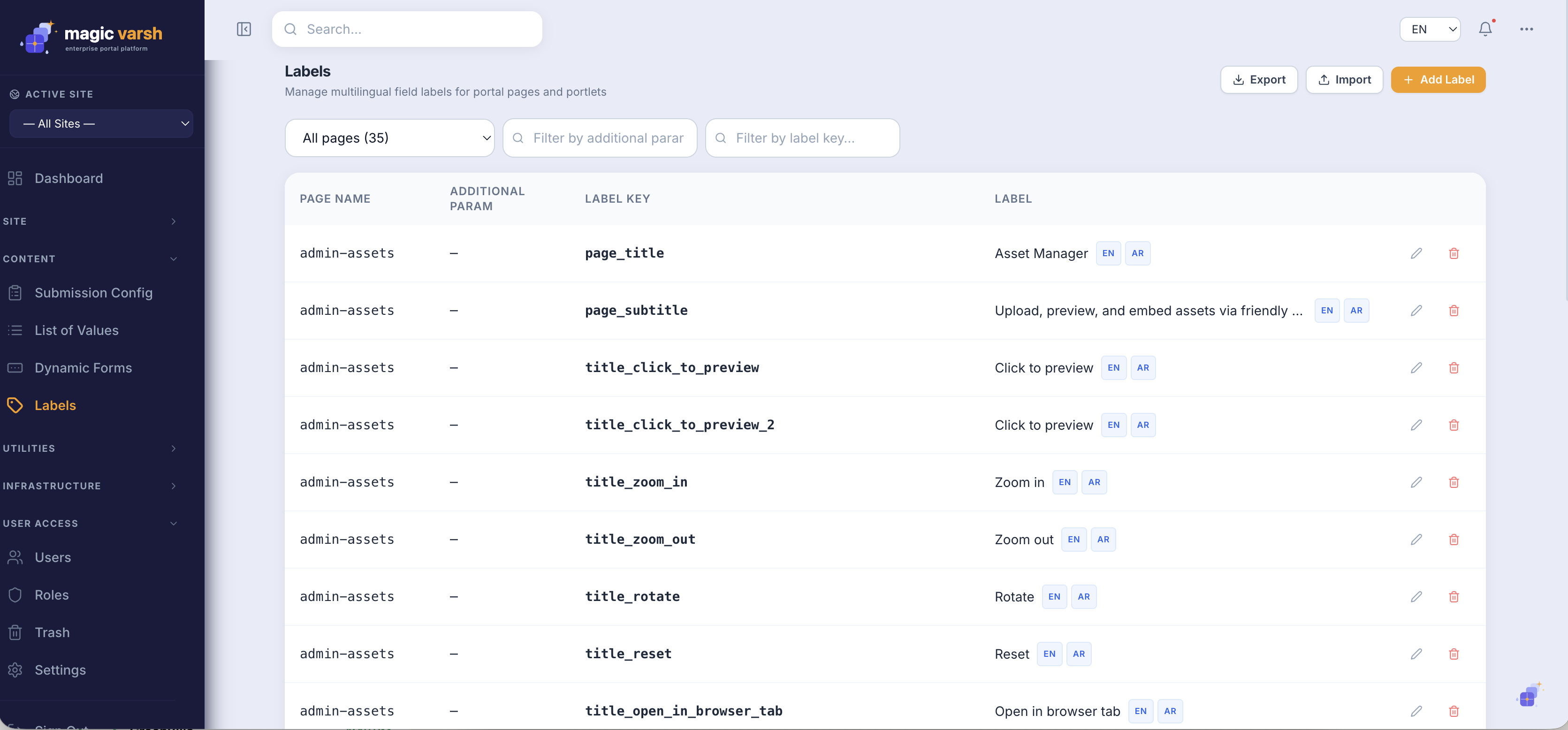The height and width of the screenshot is (730, 1568).
Task: Click the Export button
Action: [1259, 80]
